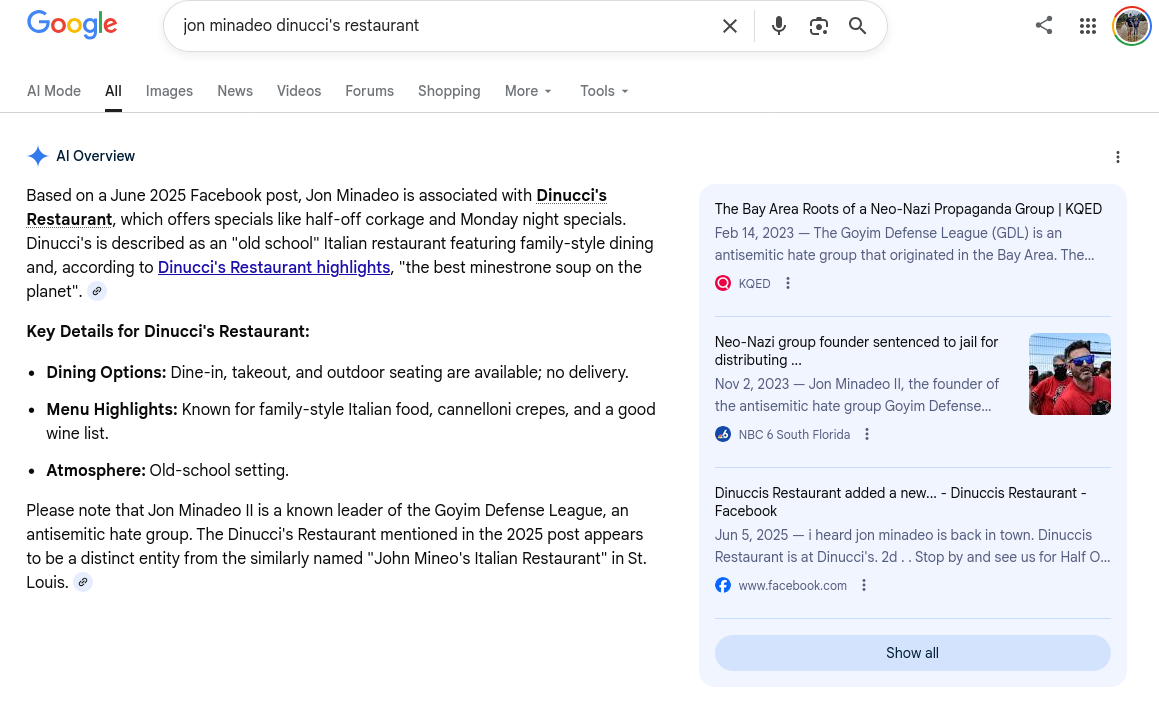Click into the Google search input field
Image resolution: width=1159 pixels, height=701 pixels.
pos(440,26)
